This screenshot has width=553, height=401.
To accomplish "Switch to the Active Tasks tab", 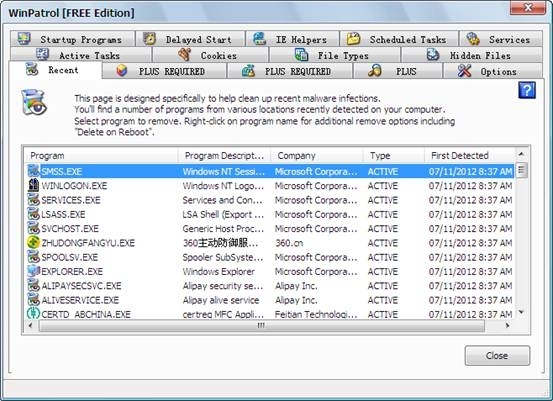I will [81, 55].
